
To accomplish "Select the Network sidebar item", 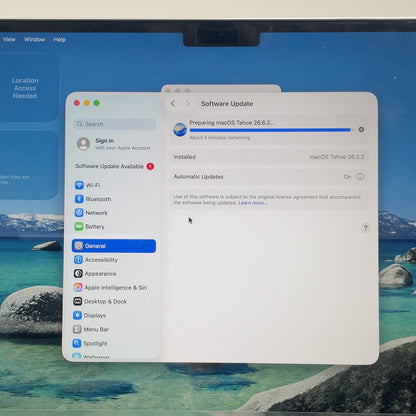I will pos(91,213).
